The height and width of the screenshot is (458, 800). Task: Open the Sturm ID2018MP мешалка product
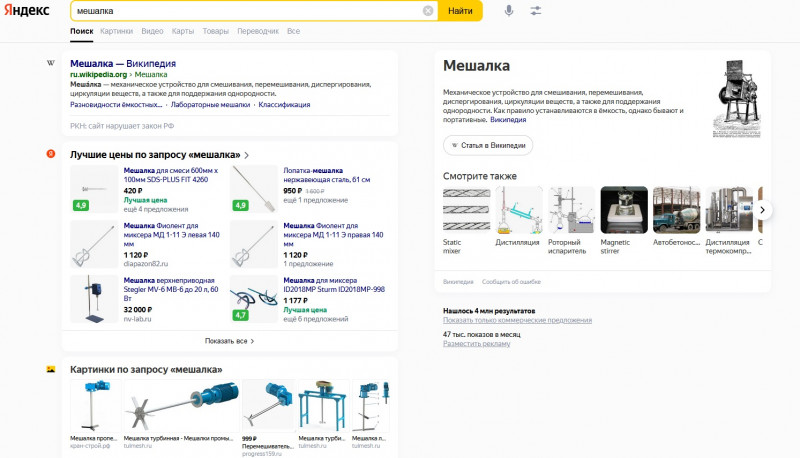click(x=334, y=285)
